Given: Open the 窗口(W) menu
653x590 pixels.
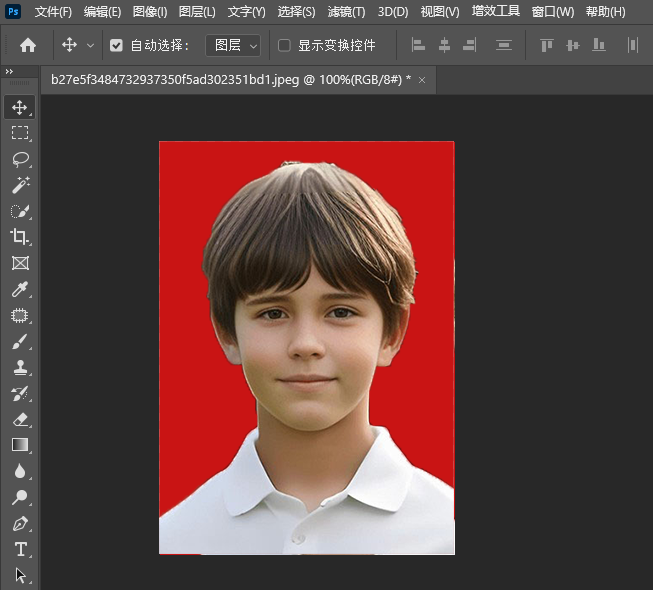Looking at the screenshot, I should (x=553, y=12).
